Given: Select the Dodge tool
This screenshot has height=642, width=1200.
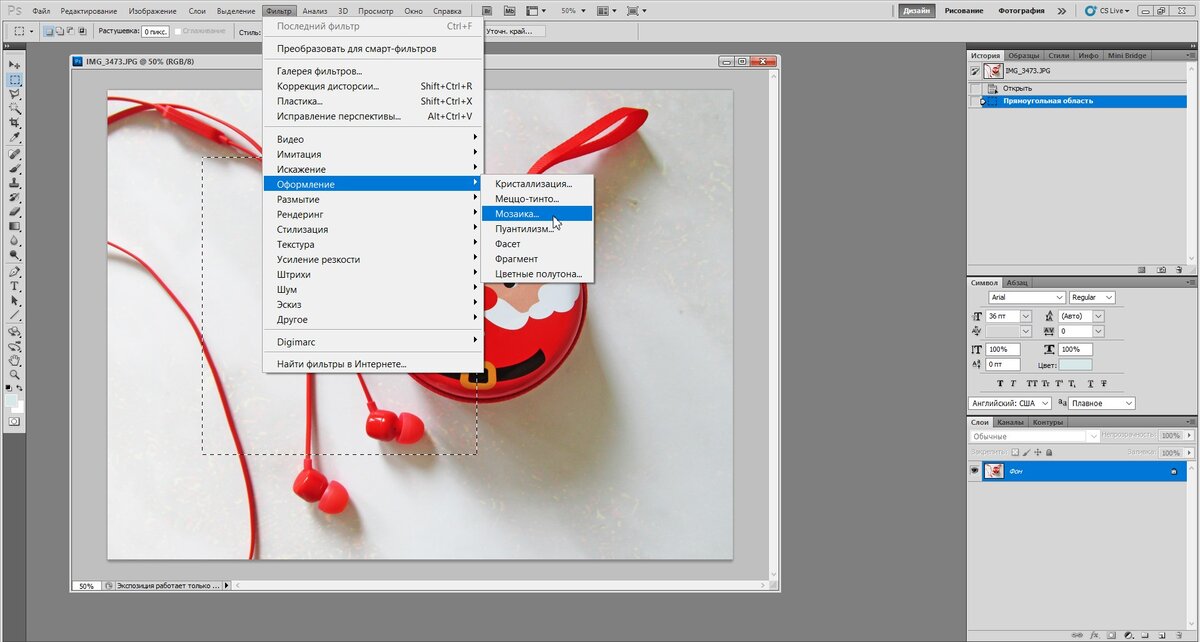Looking at the screenshot, I should pos(15,254).
